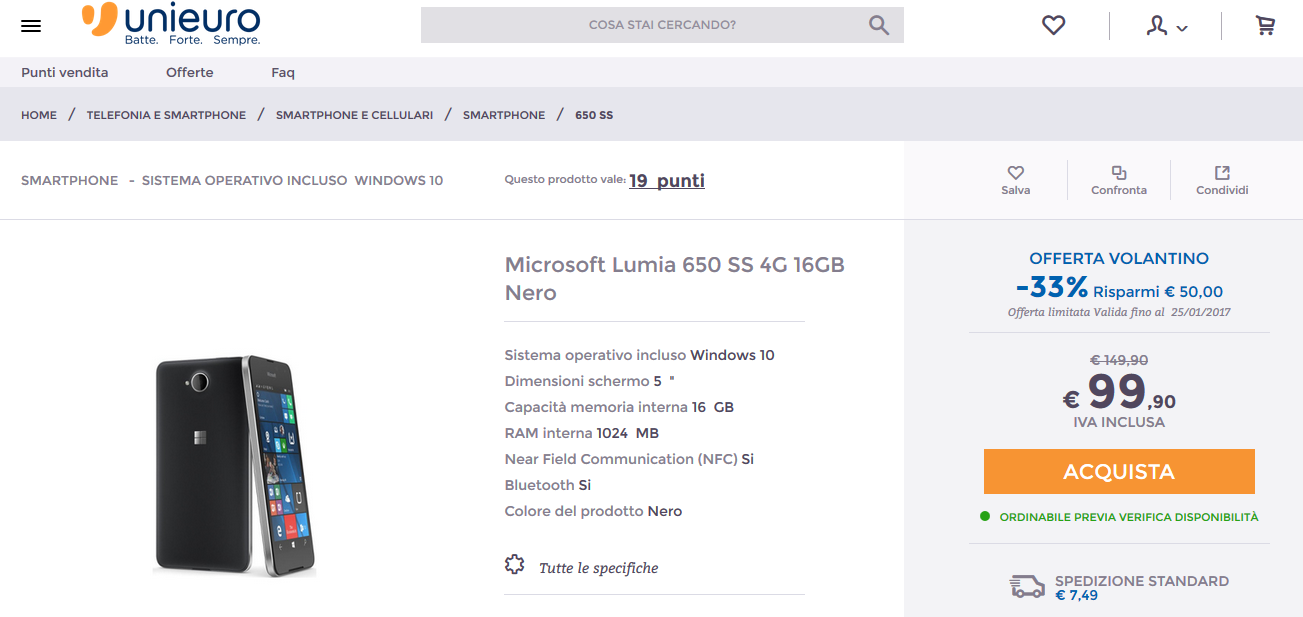Click the 'Offerta Volantino' heading
The width and height of the screenshot is (1303, 617).
click(1119, 258)
